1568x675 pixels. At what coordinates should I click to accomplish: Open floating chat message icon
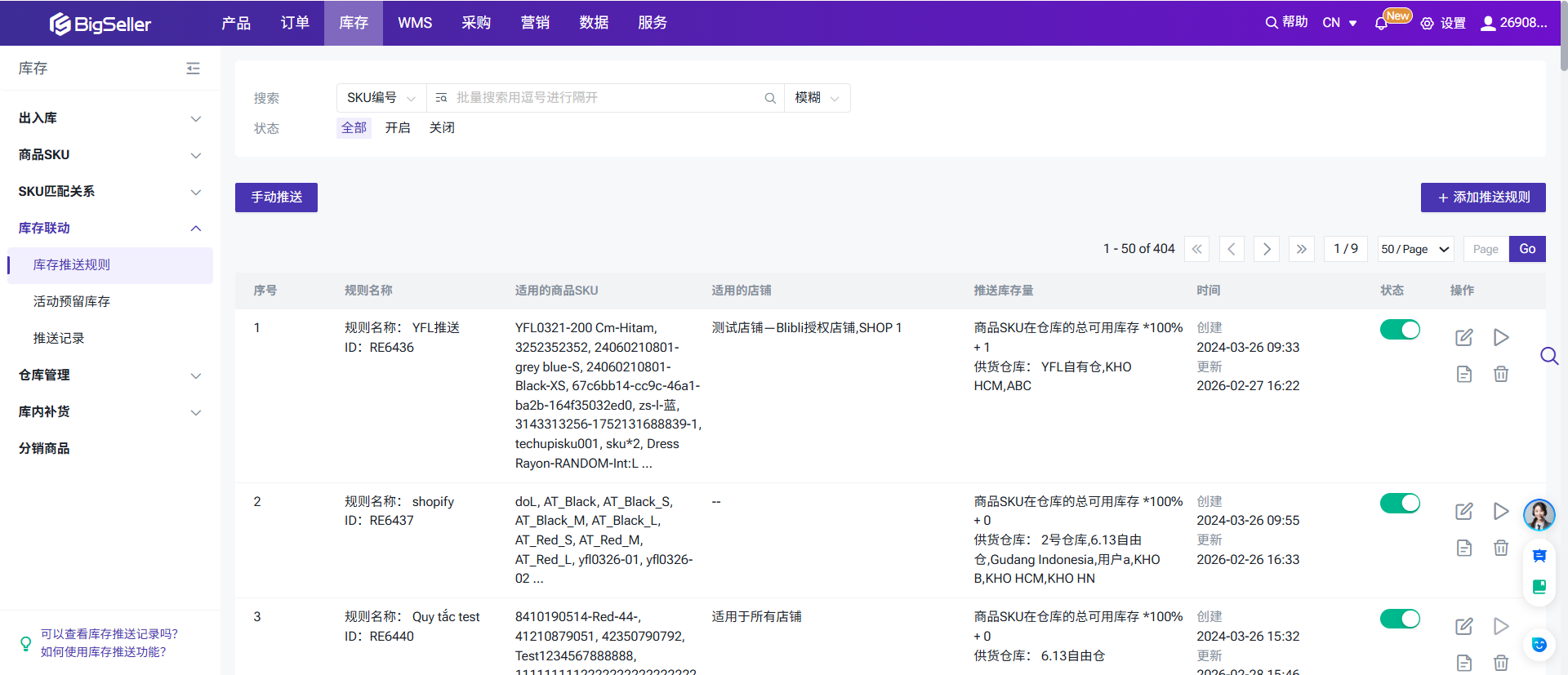click(x=1539, y=556)
